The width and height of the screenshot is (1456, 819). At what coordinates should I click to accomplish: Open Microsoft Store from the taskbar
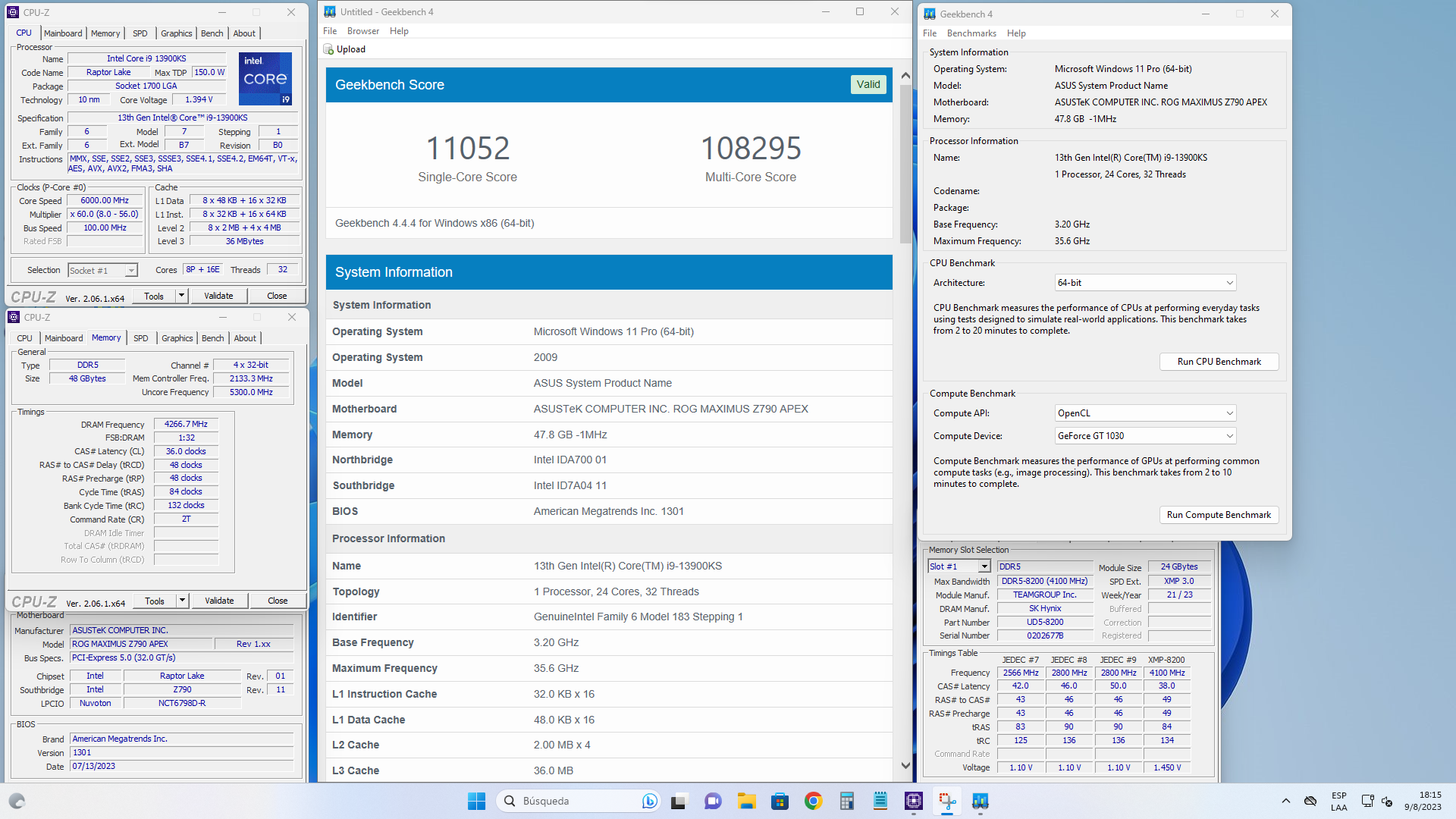(780, 801)
